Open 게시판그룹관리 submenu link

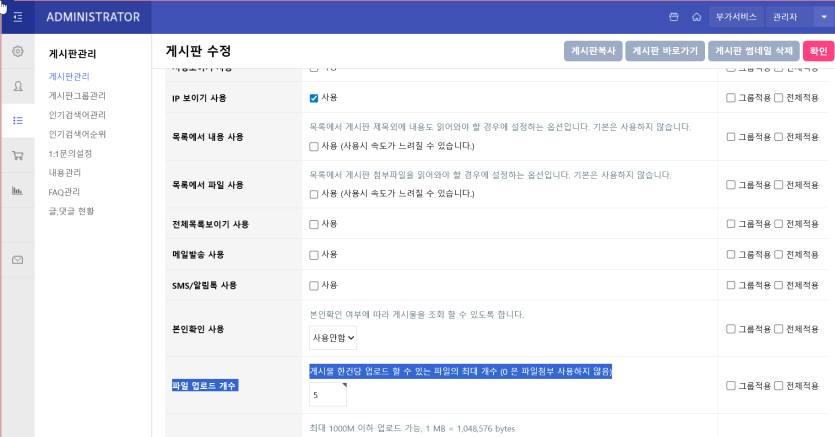point(77,96)
